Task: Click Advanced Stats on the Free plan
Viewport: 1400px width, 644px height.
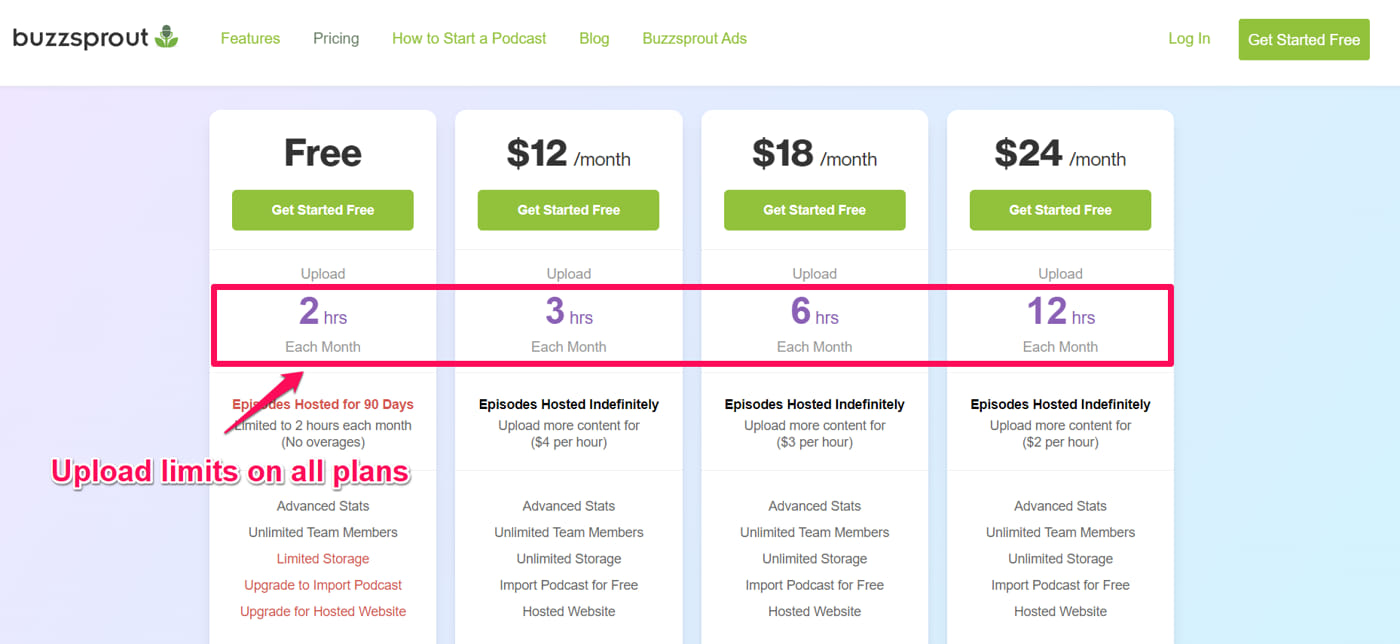Action: (x=322, y=505)
